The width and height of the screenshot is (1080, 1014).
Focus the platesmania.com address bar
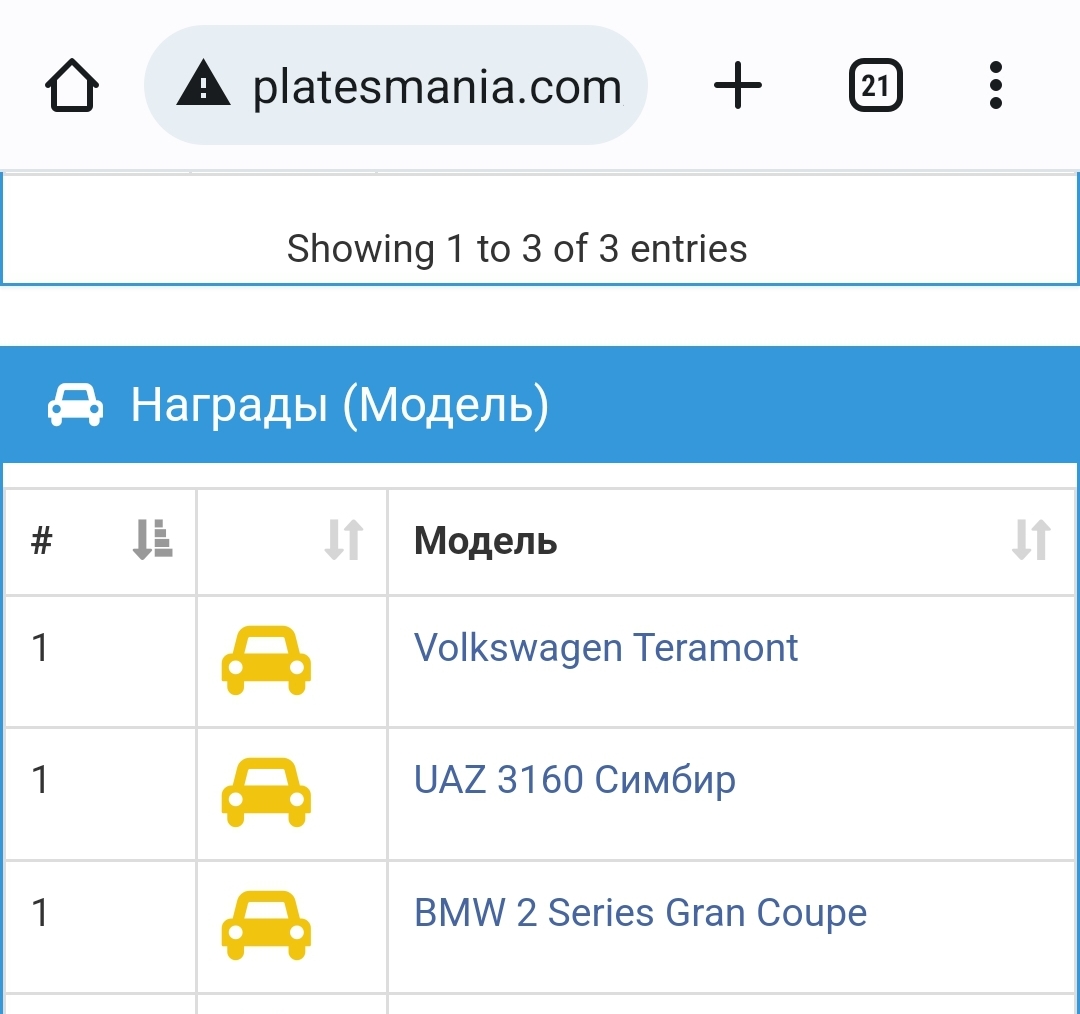[436, 87]
